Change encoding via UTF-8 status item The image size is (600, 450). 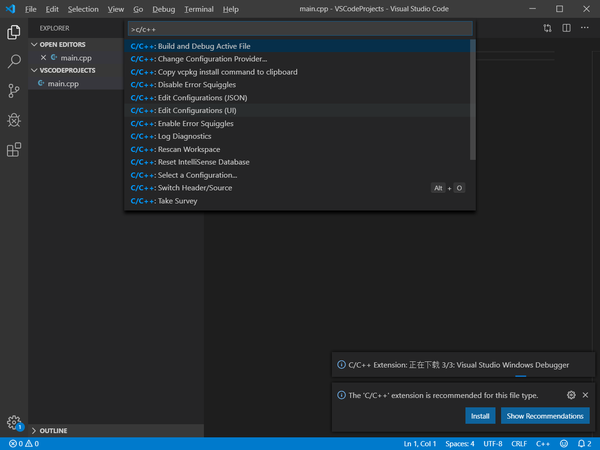coord(492,444)
